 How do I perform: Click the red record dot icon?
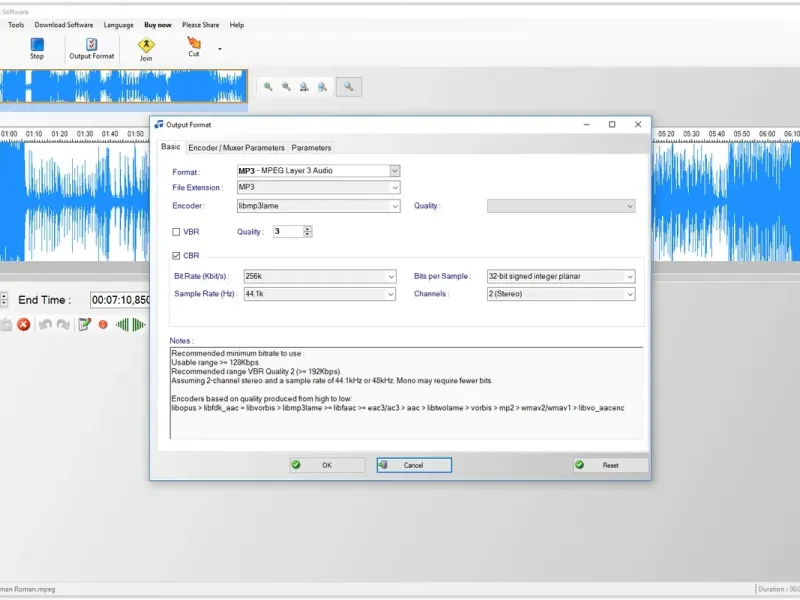103,324
